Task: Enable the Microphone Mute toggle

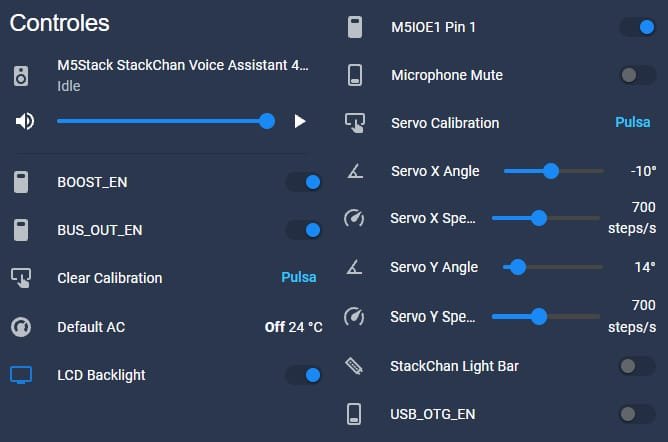Action: [637, 75]
